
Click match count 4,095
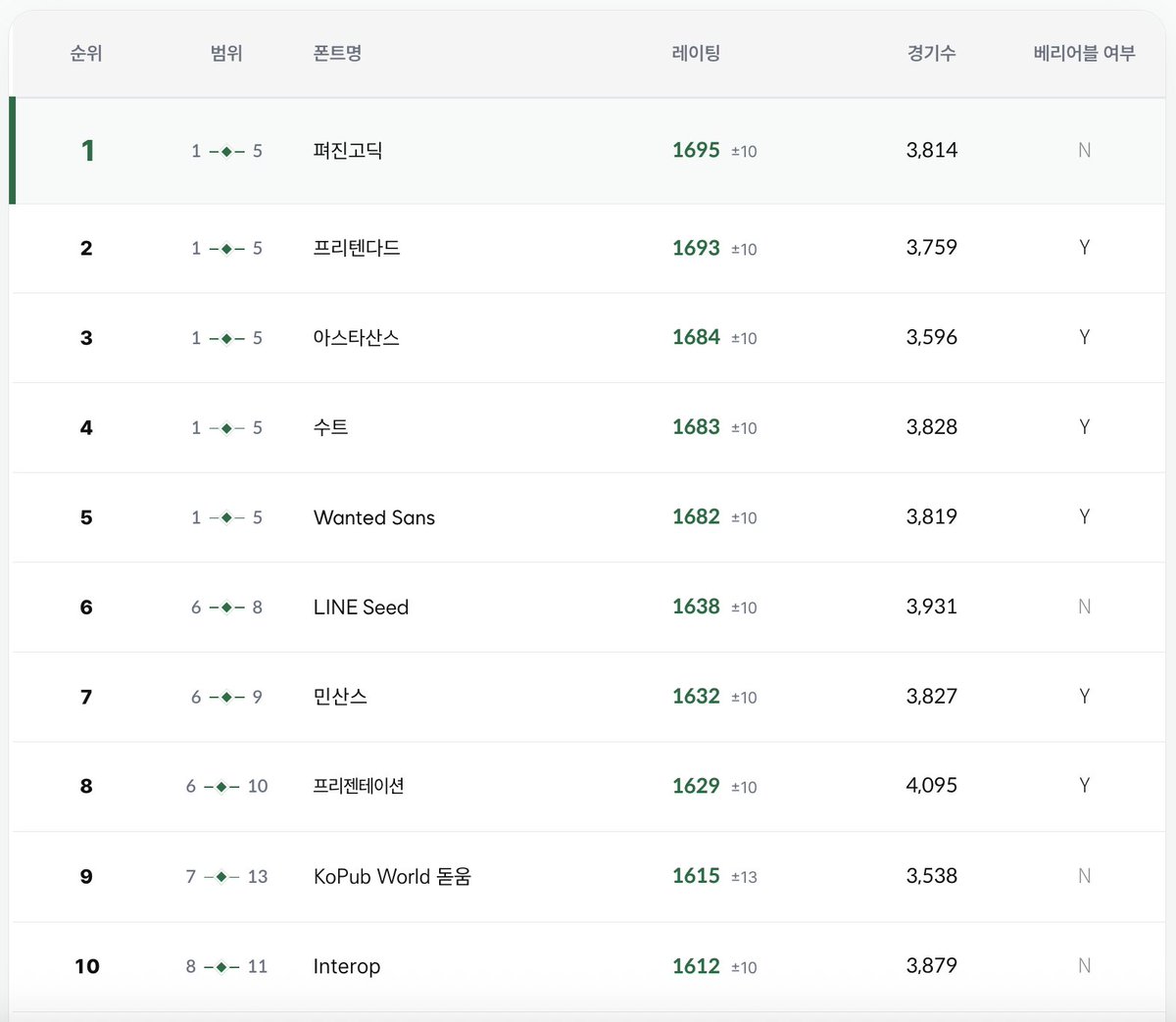tap(932, 786)
